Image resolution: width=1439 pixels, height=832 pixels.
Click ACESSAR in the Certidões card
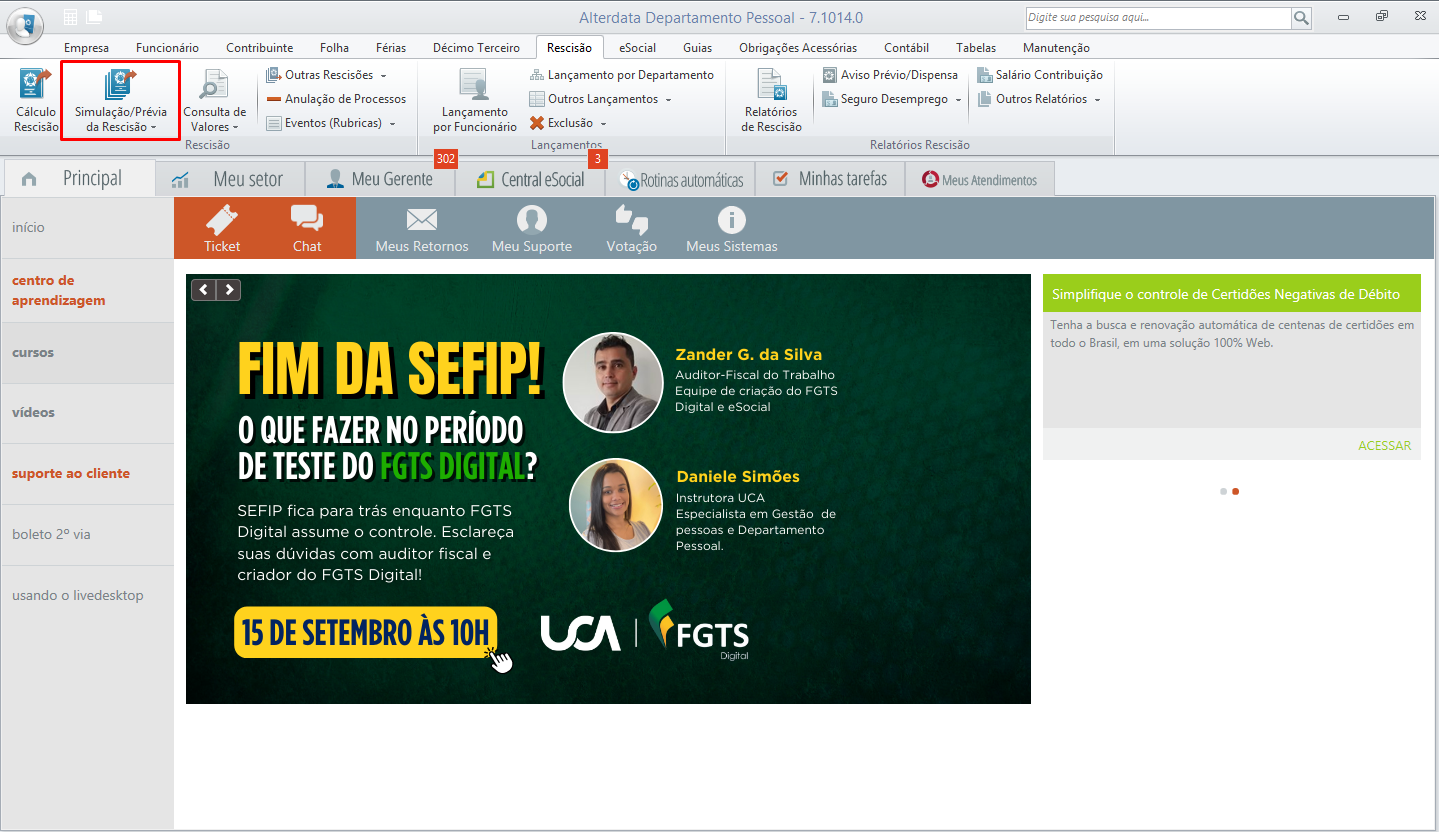tap(1384, 445)
